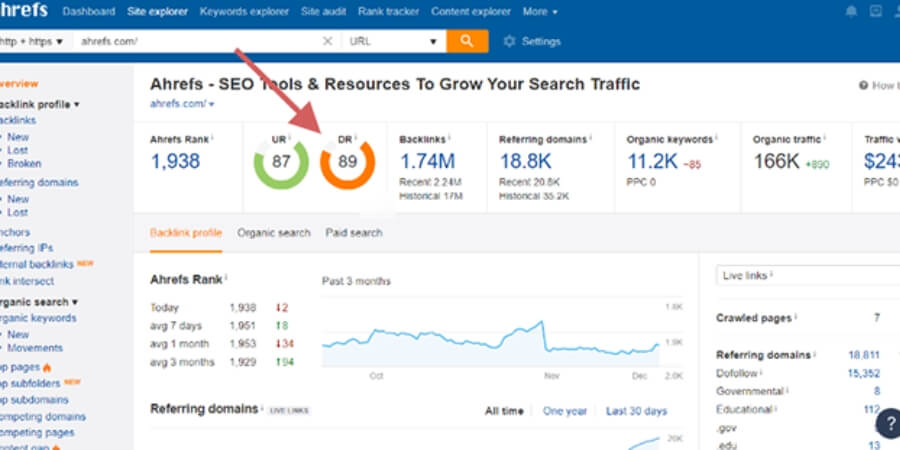Viewport: 900px width, 450px height.
Task: Click info icon beside Backlinks metric
Action: point(449,138)
